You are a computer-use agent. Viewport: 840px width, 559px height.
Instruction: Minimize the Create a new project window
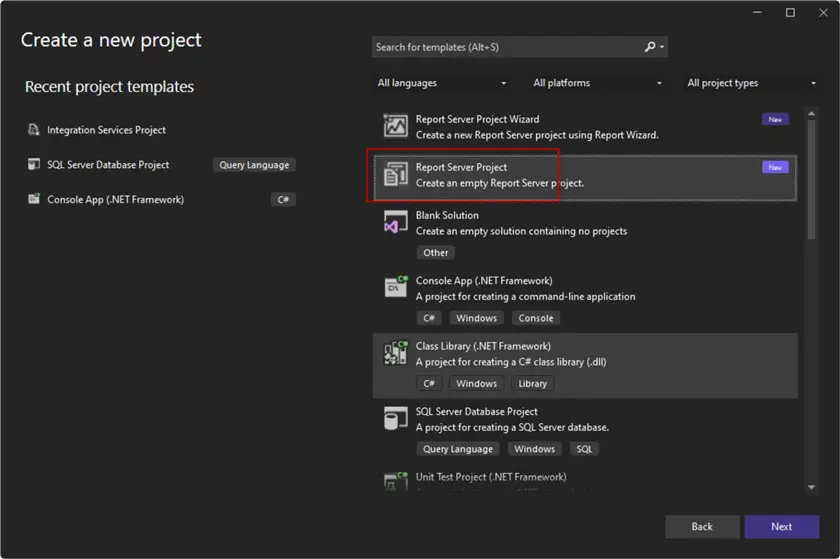pyautogui.click(x=757, y=12)
